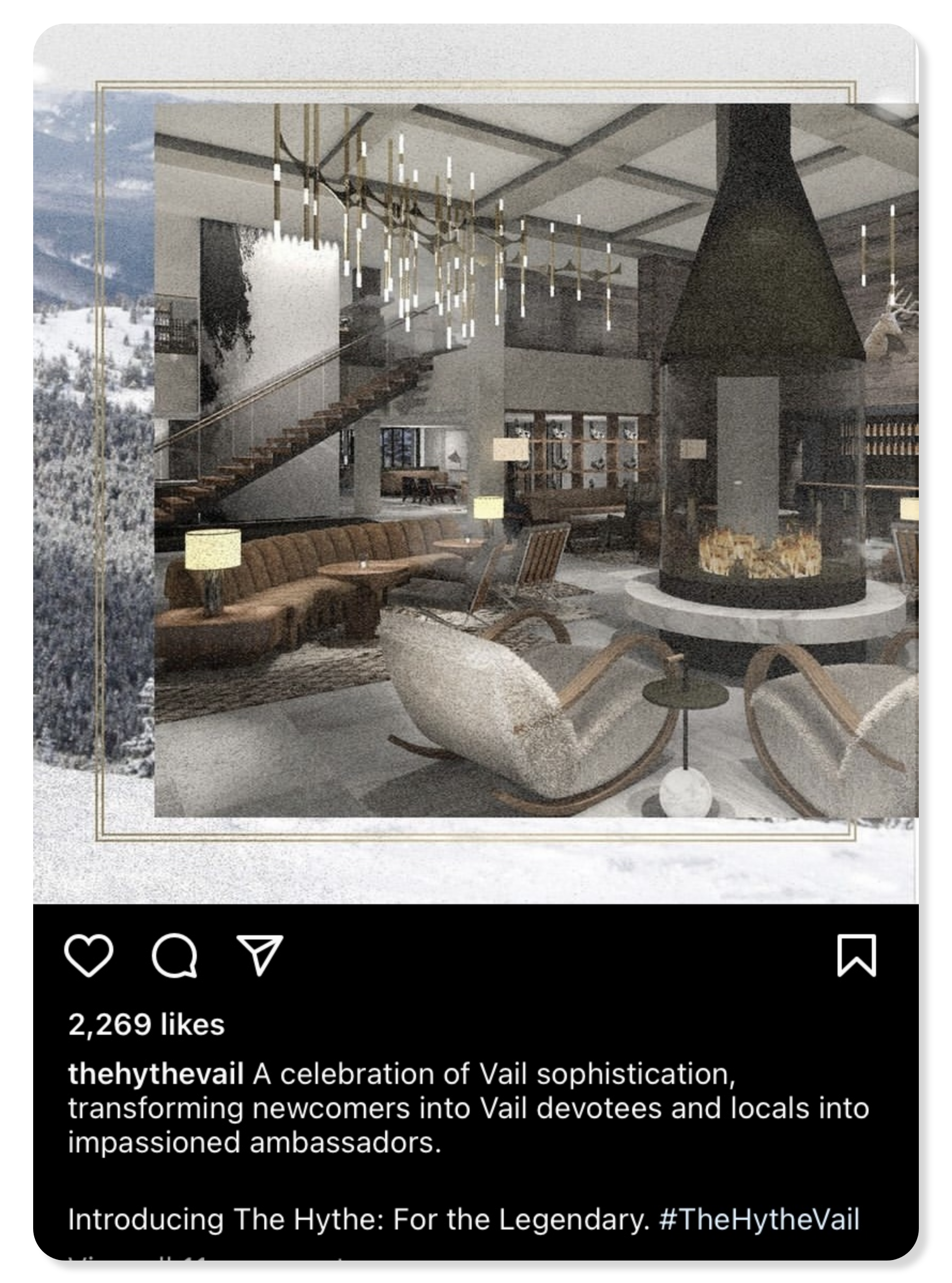Like the post with the heart icon

pyautogui.click(x=88, y=955)
